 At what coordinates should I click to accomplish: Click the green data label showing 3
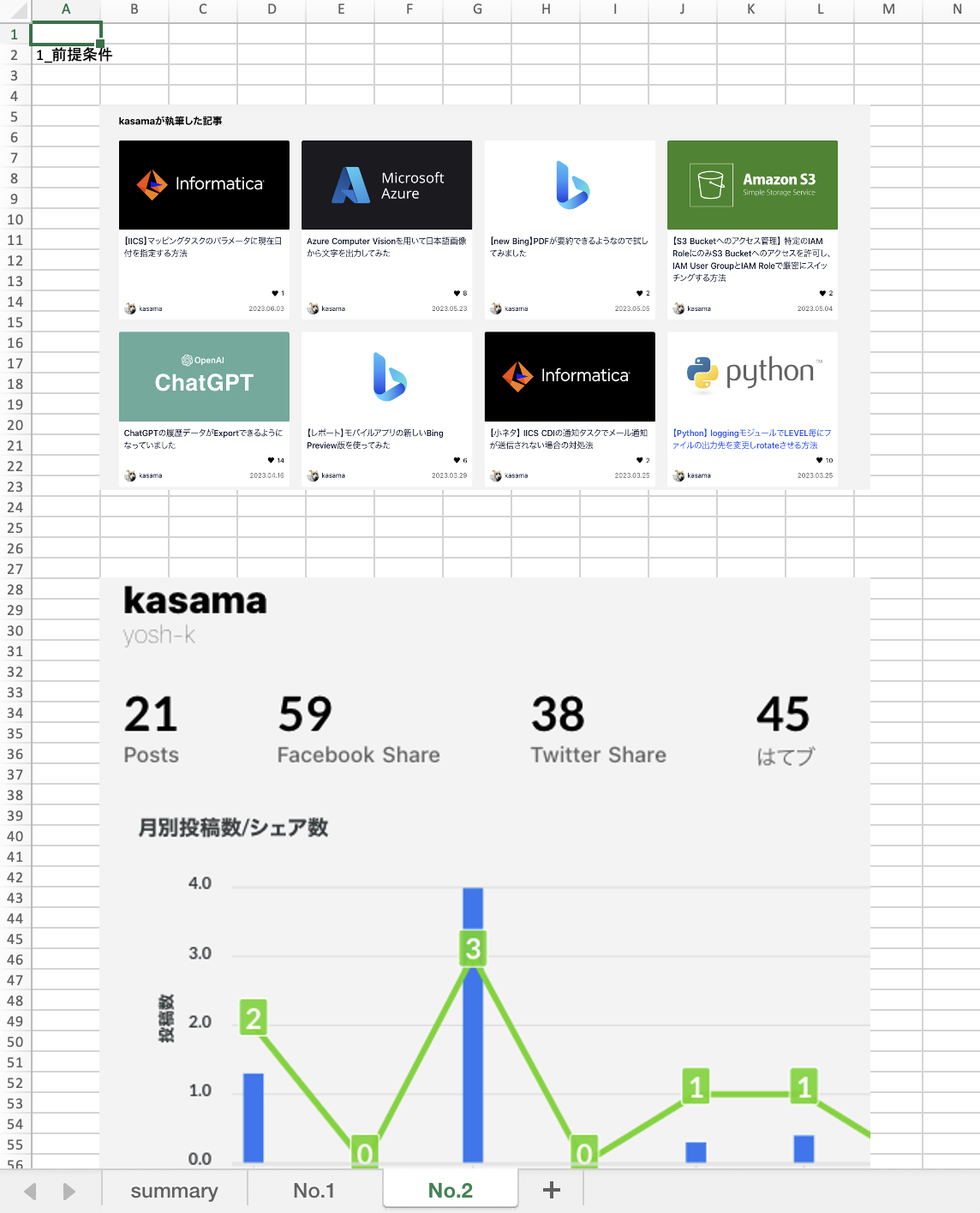pyautogui.click(x=473, y=949)
